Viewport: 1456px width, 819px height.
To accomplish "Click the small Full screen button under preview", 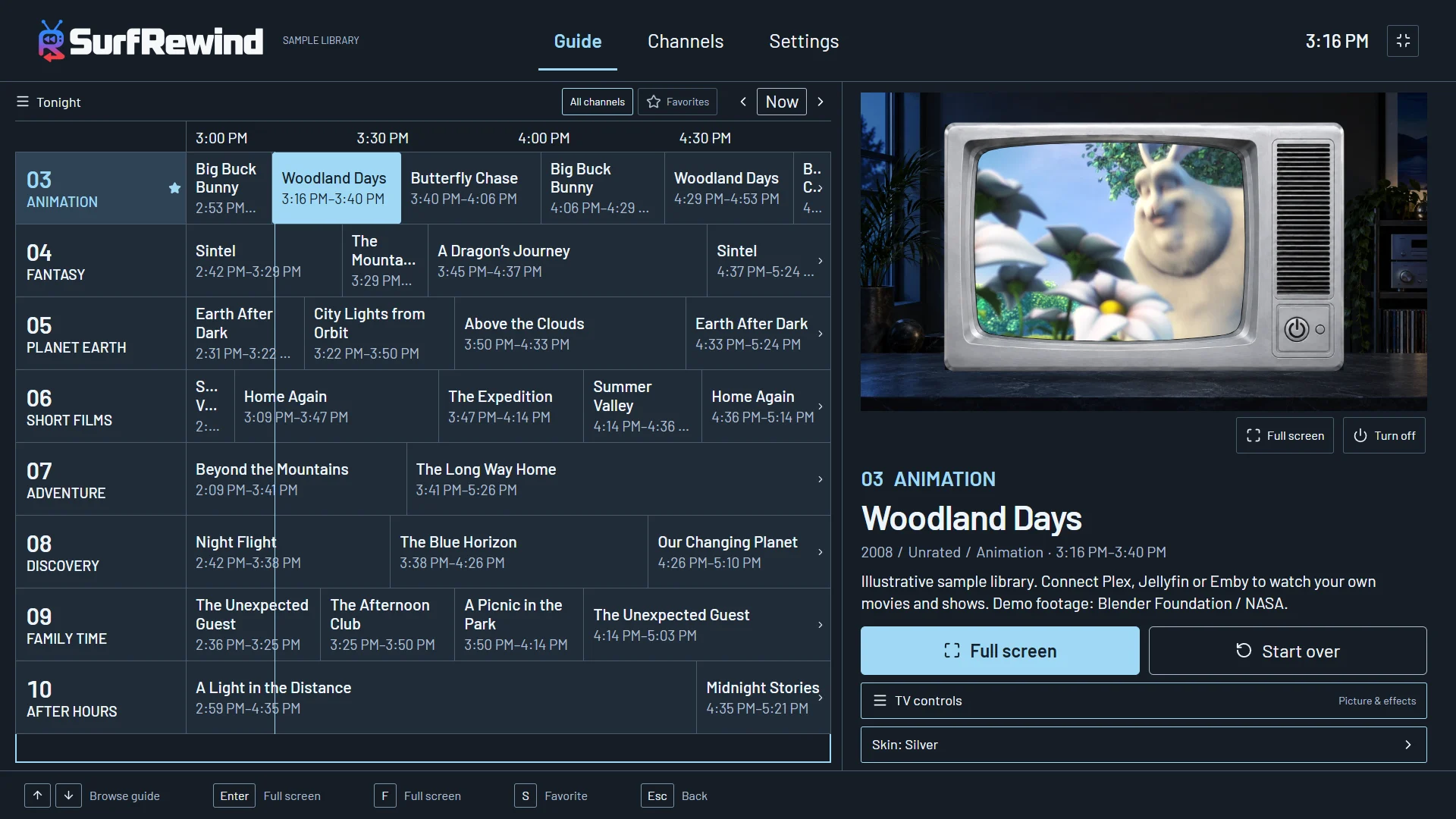I will (x=1285, y=435).
